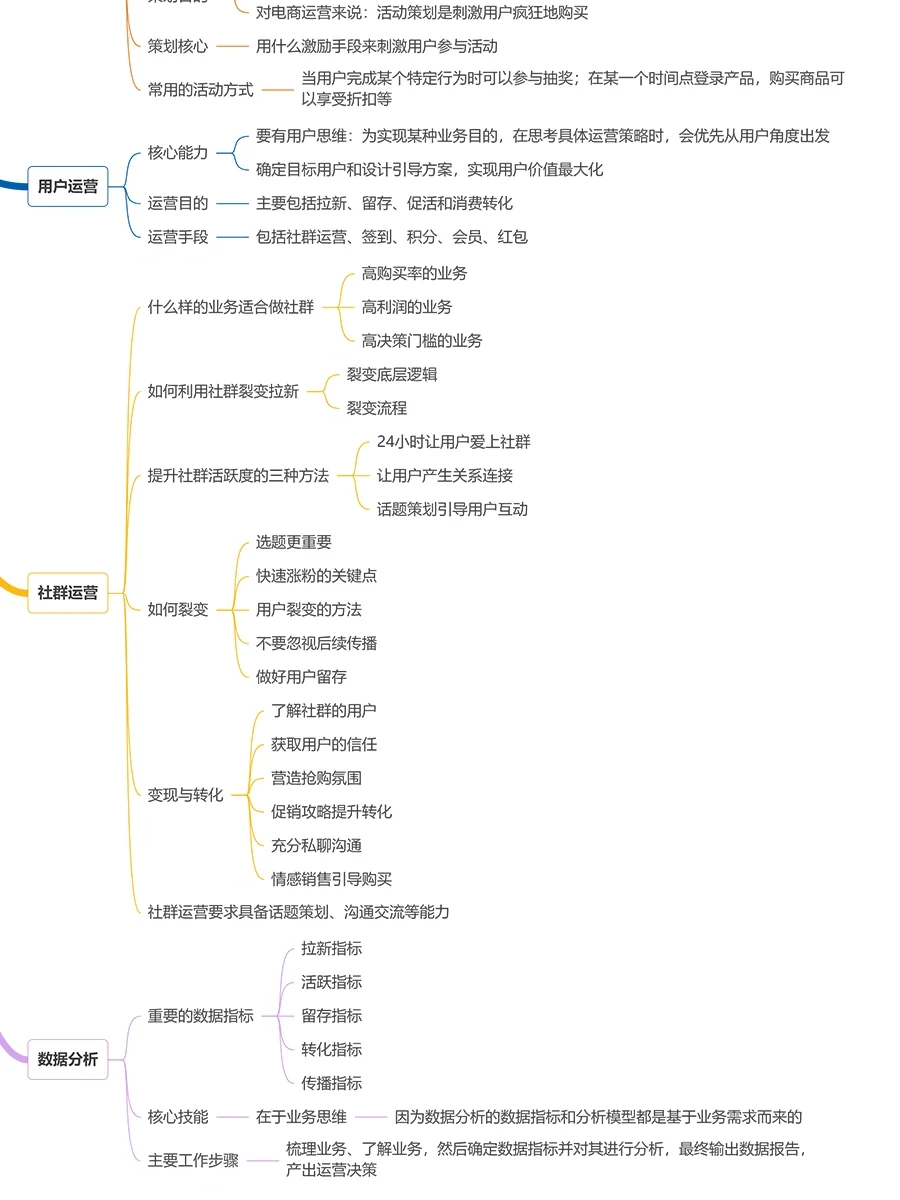900x1200 pixels.
Task: Select the 裂变流程 leaf node
Action: coord(376,408)
